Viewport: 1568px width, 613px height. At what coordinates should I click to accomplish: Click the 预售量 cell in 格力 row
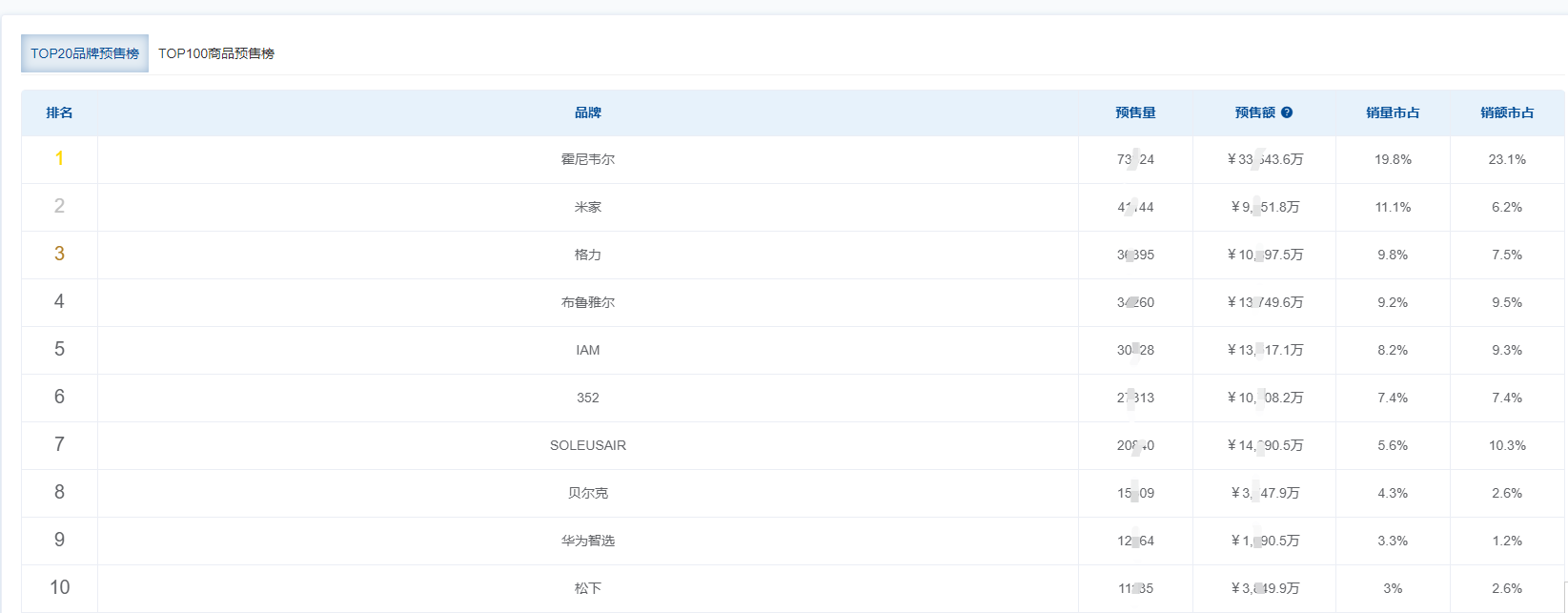(x=1135, y=255)
